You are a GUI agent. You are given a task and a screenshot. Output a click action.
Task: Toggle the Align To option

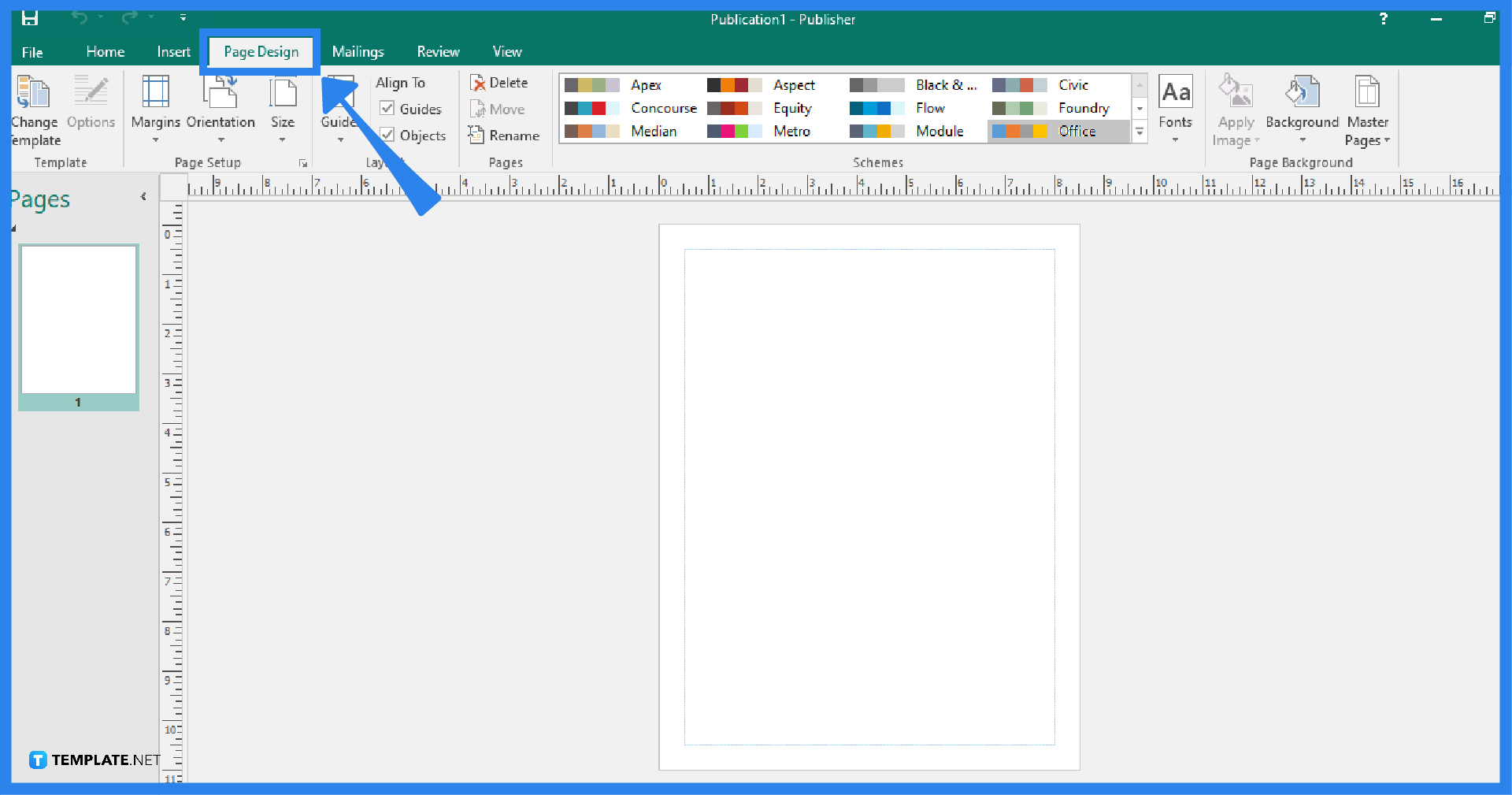point(401,82)
